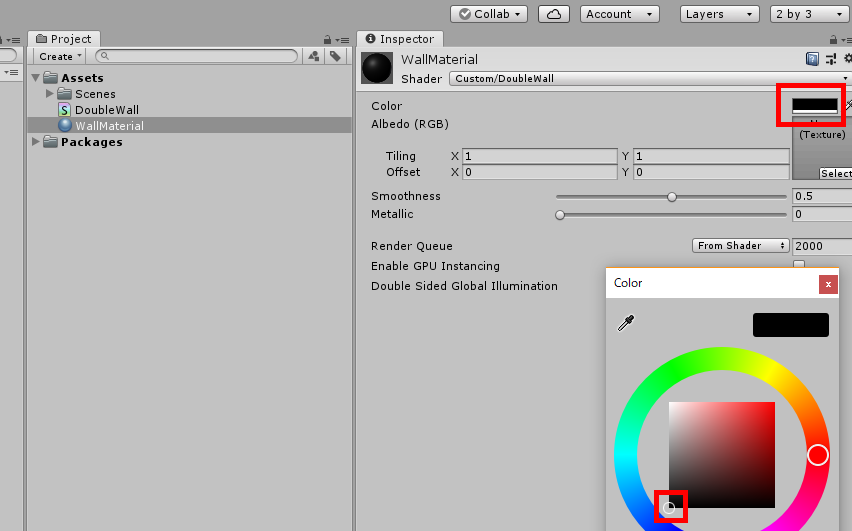Click the Smoothness value field
The height and width of the screenshot is (531, 852).
(822, 196)
